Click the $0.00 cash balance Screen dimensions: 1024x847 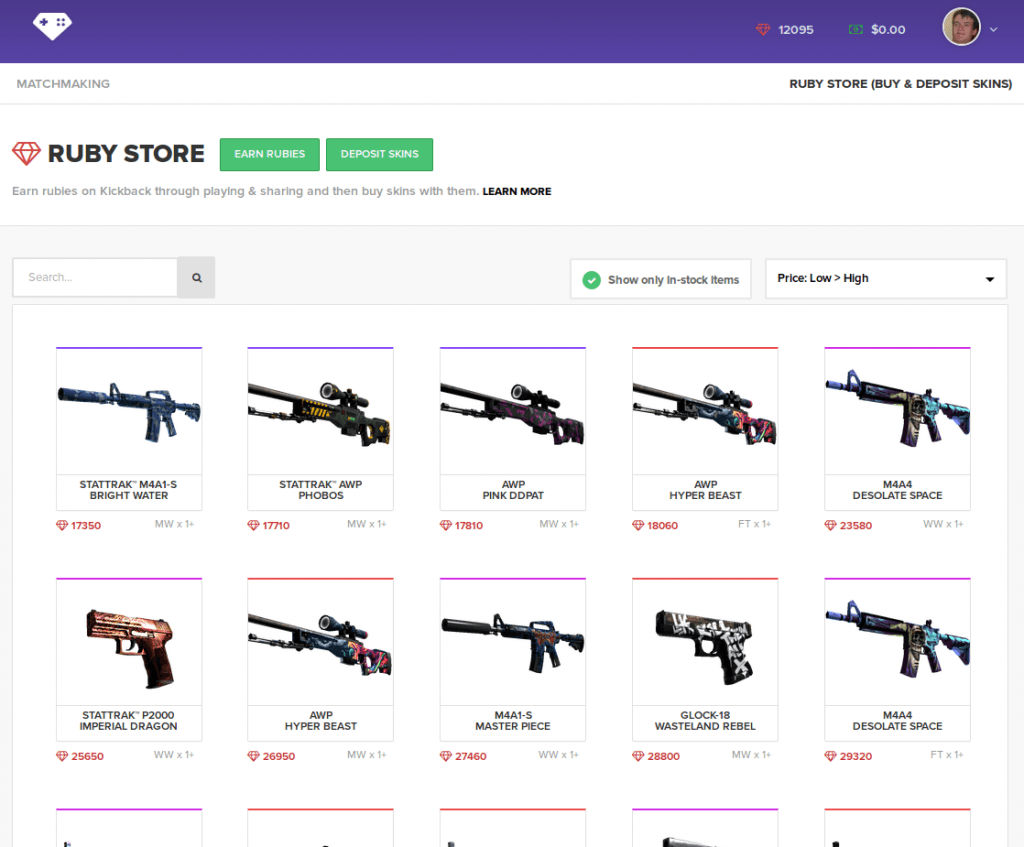click(x=888, y=29)
